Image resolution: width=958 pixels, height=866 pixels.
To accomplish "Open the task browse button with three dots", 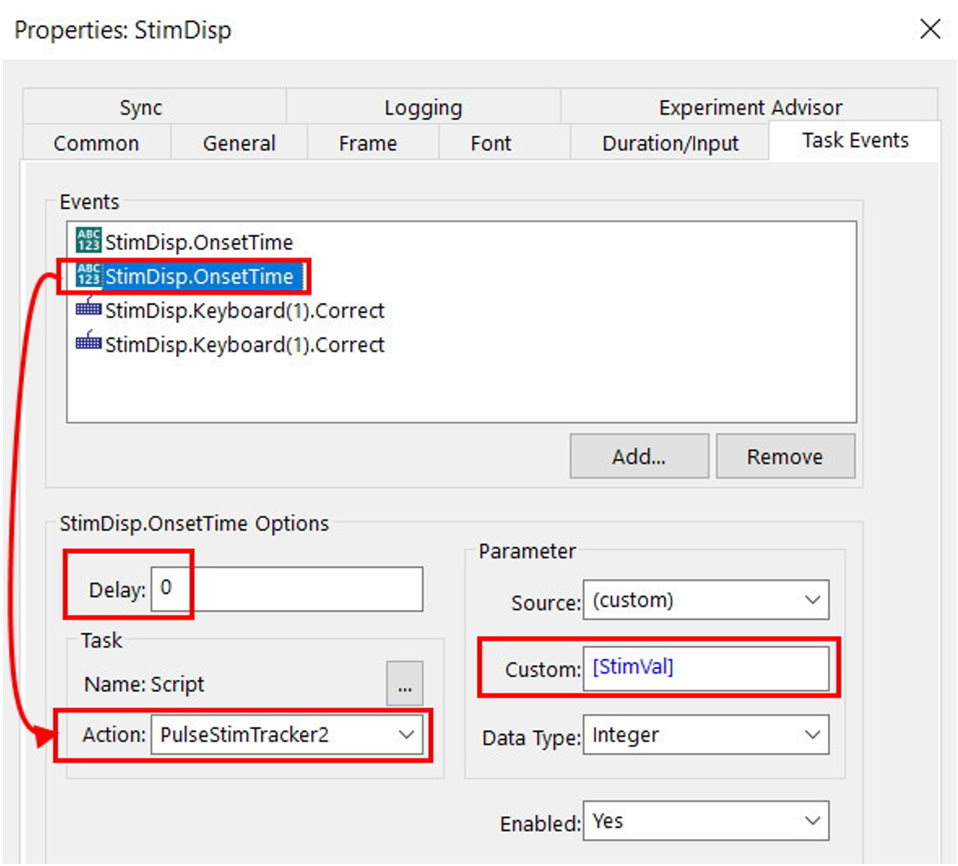I will (404, 685).
